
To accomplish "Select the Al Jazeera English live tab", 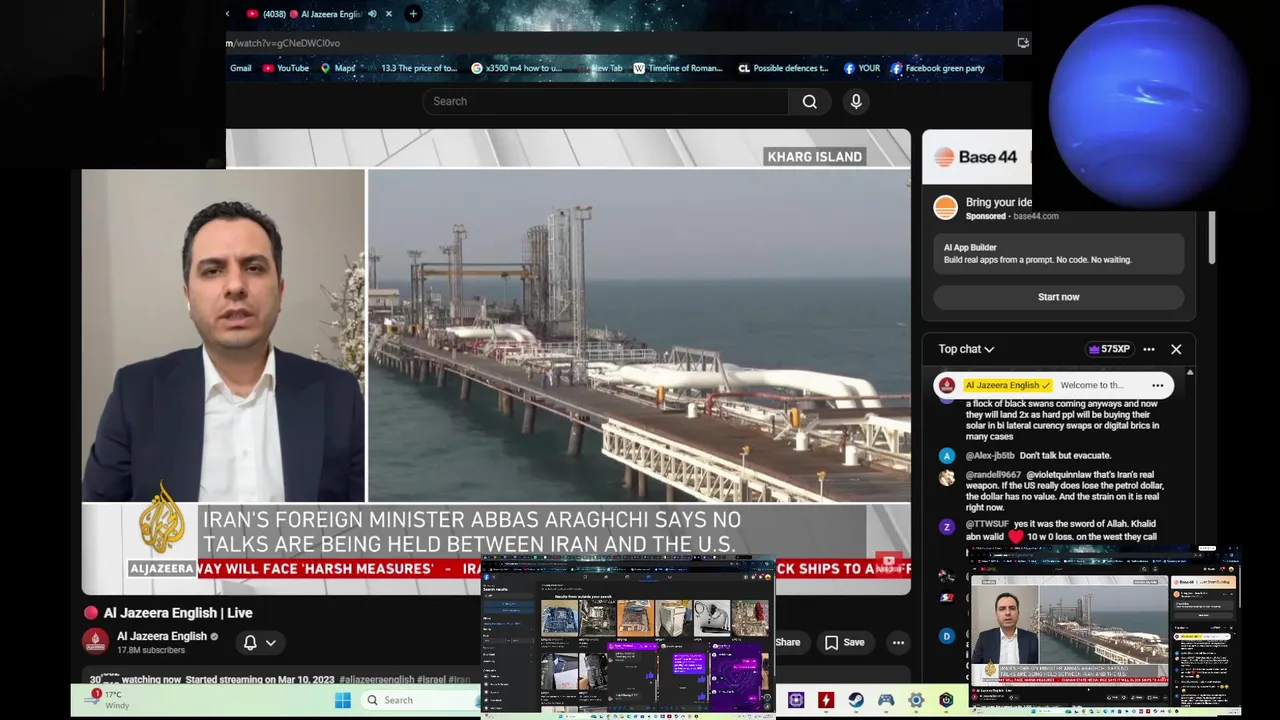I will pos(312,14).
